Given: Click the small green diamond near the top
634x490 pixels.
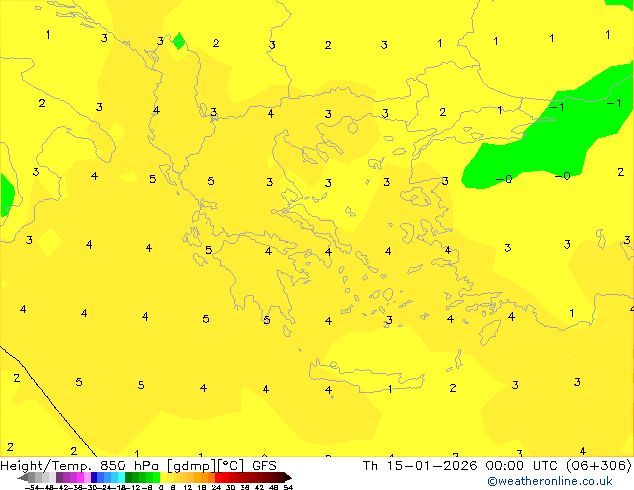Looking at the screenshot, I should 179,41.
